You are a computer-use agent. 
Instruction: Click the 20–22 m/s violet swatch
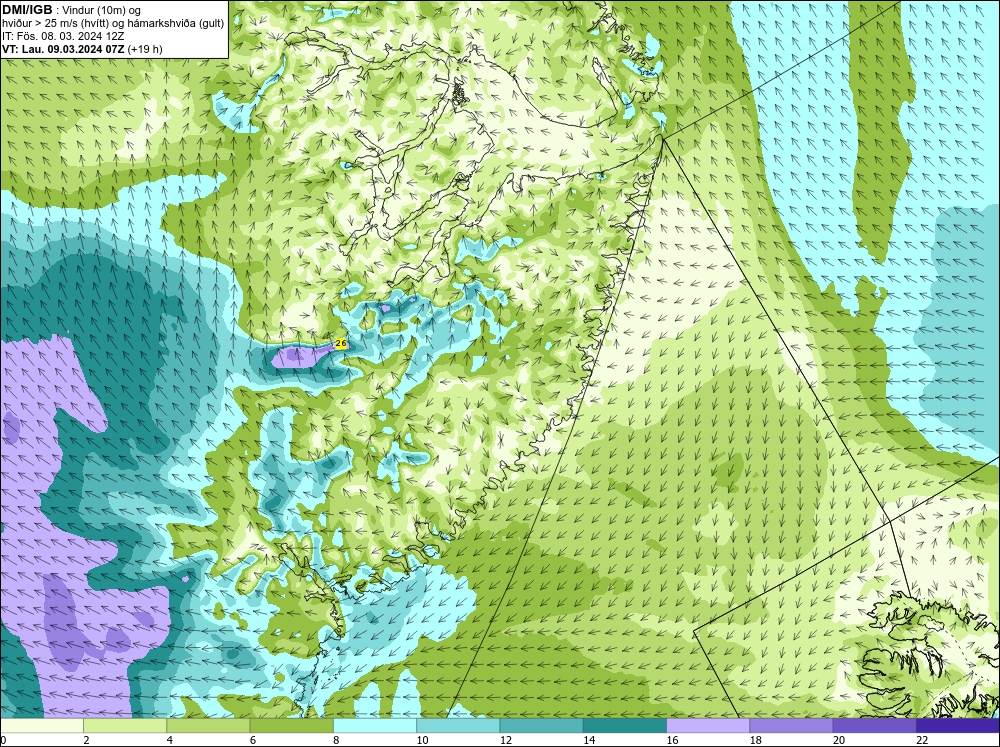(874, 726)
